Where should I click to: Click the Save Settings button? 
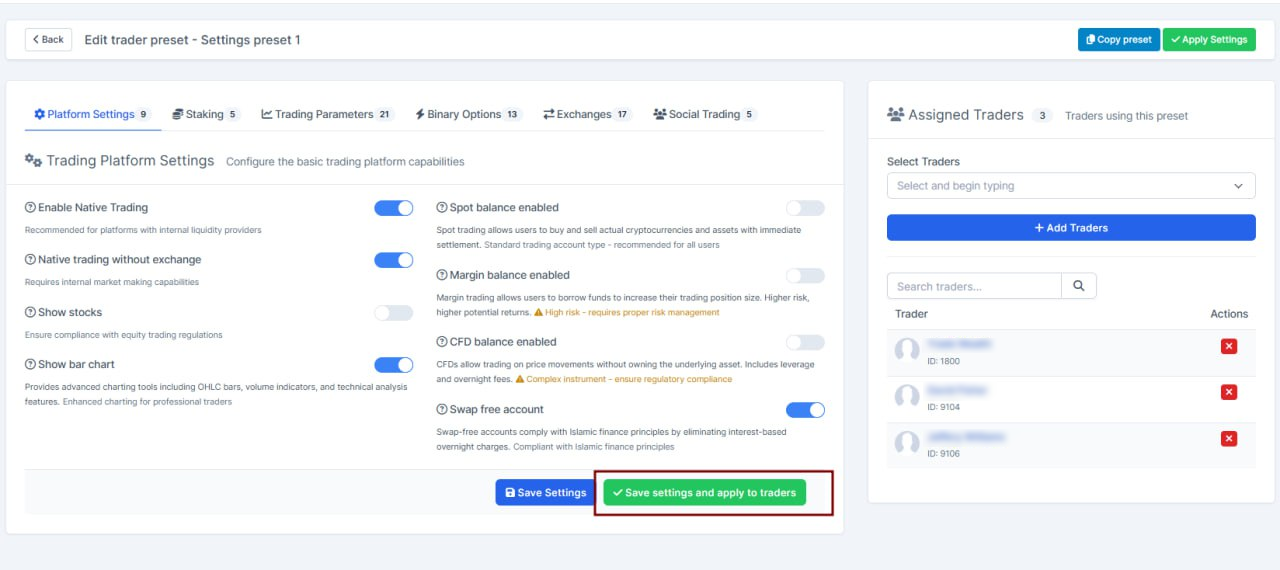tap(546, 492)
